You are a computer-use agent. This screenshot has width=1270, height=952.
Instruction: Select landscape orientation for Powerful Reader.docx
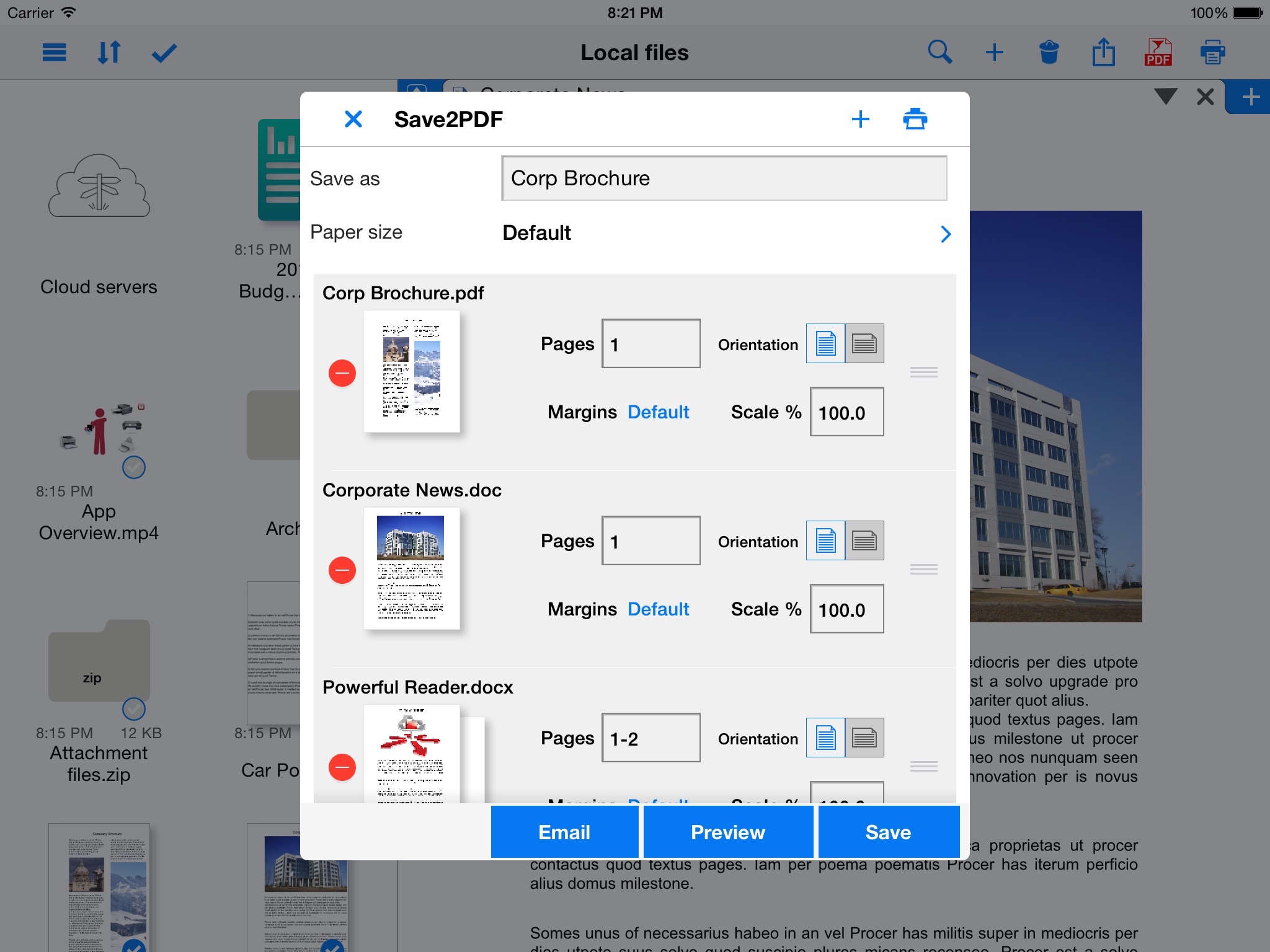[864, 738]
